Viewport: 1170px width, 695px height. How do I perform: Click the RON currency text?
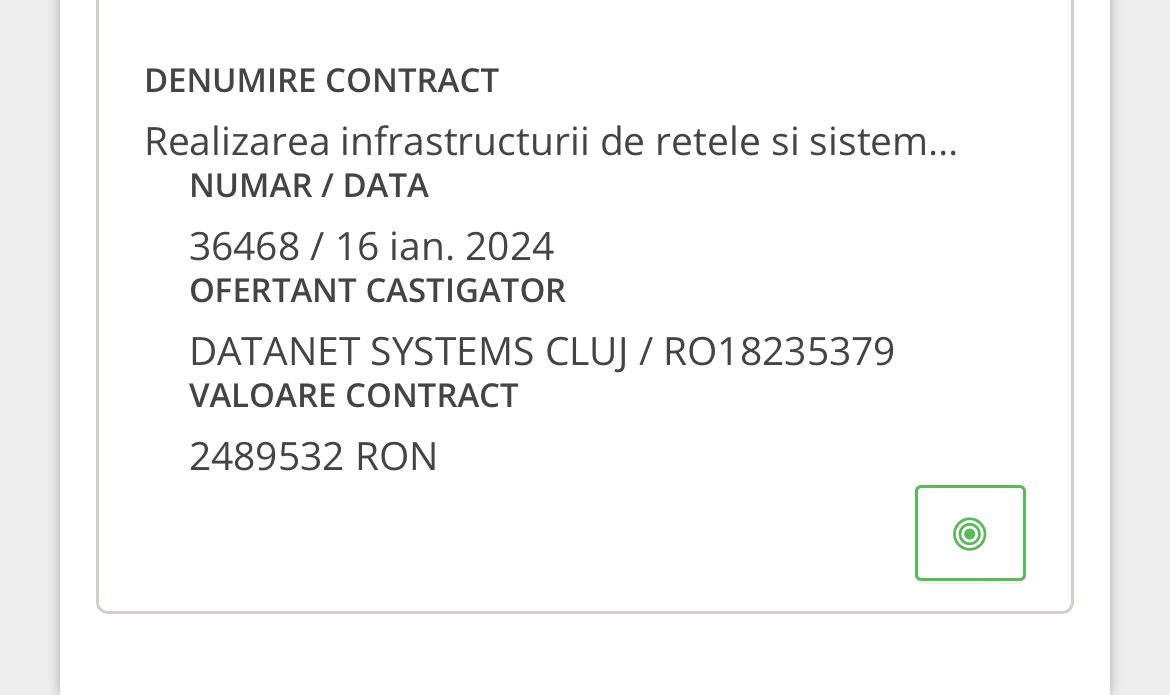coord(396,457)
